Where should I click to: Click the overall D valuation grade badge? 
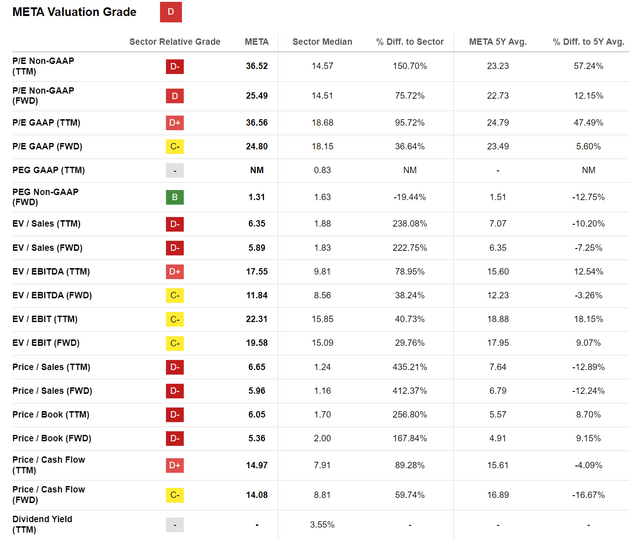tap(170, 12)
